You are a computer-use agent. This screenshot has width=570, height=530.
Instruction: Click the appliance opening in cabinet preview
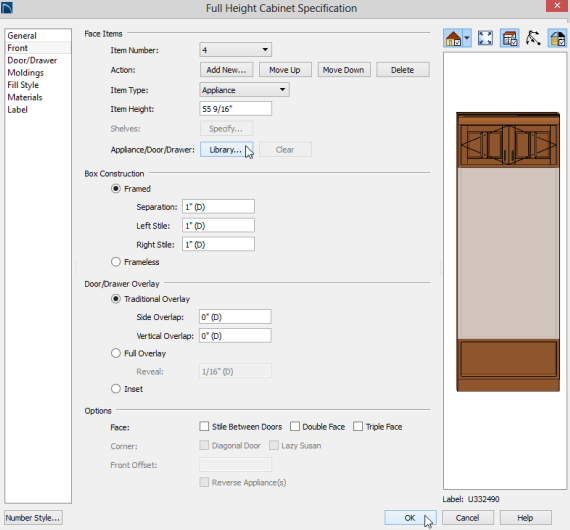[x=508, y=253]
